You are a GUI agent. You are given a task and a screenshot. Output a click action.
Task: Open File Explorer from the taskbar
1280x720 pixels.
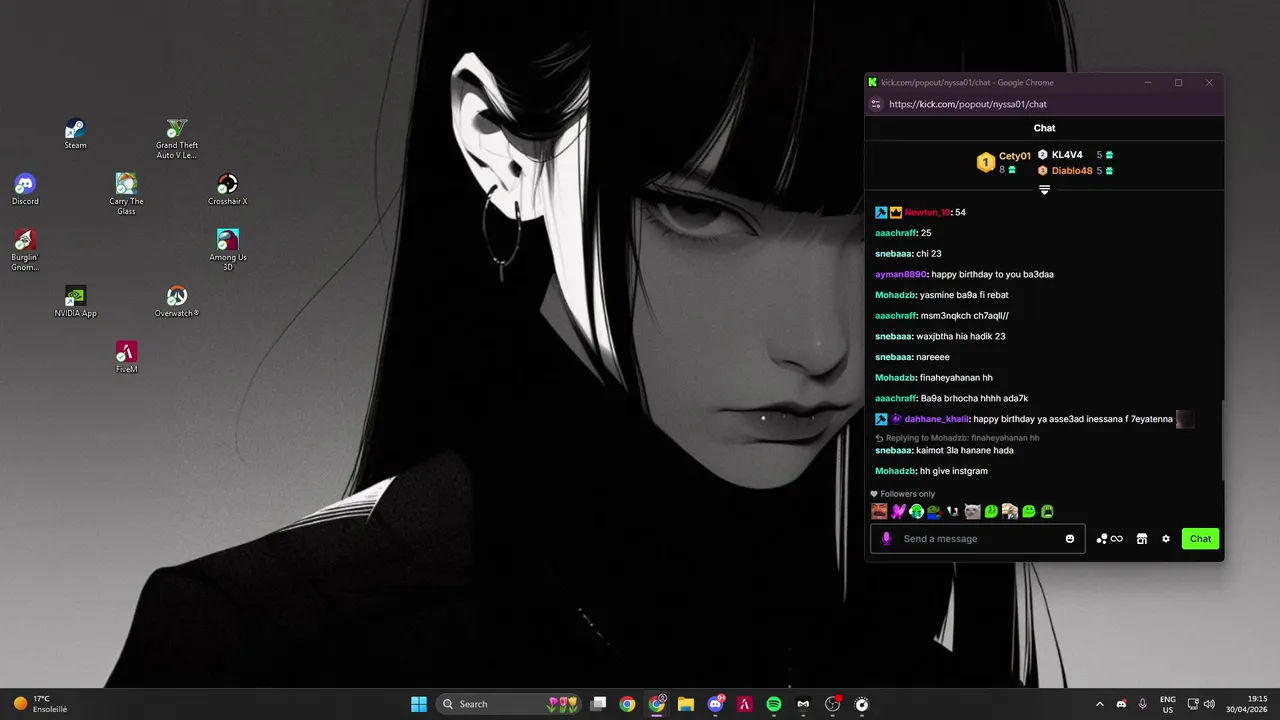pyautogui.click(x=686, y=704)
